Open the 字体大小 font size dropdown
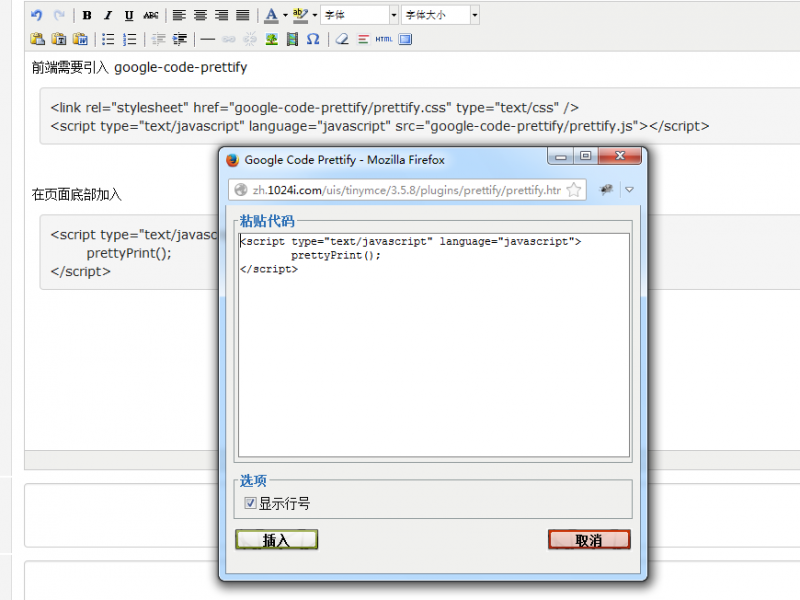Screen dimensions: 800x600 pyautogui.click(x=441, y=15)
